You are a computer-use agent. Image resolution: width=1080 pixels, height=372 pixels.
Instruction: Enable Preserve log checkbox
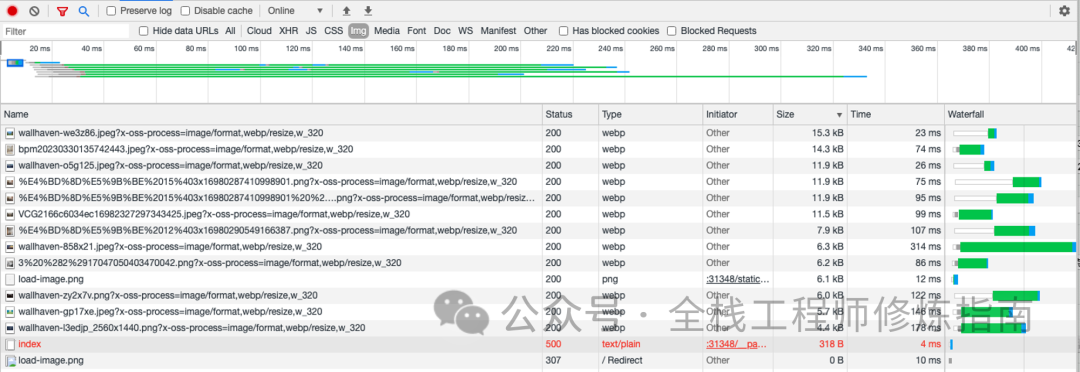tap(112, 11)
